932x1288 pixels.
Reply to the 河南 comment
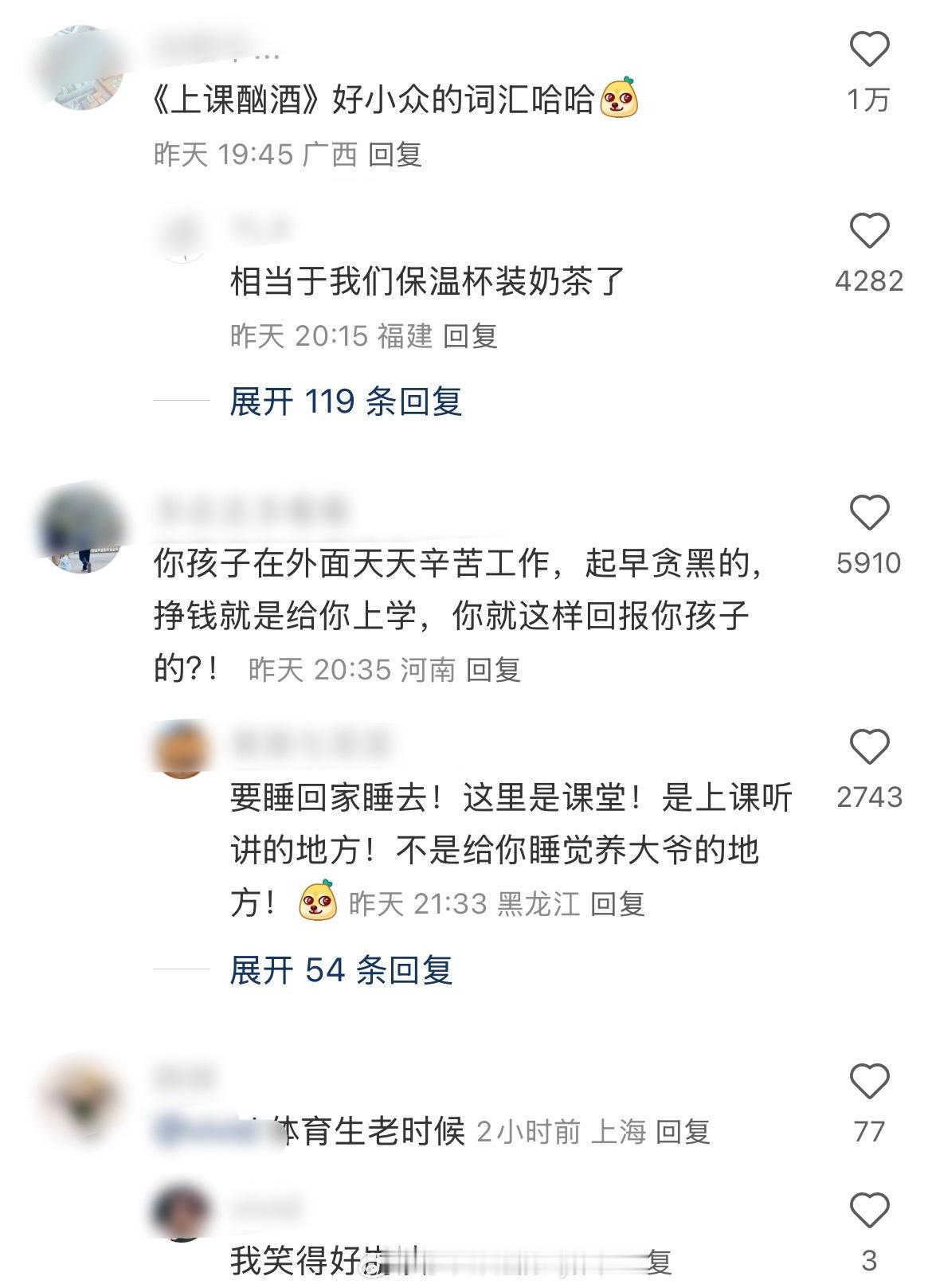pos(493,670)
